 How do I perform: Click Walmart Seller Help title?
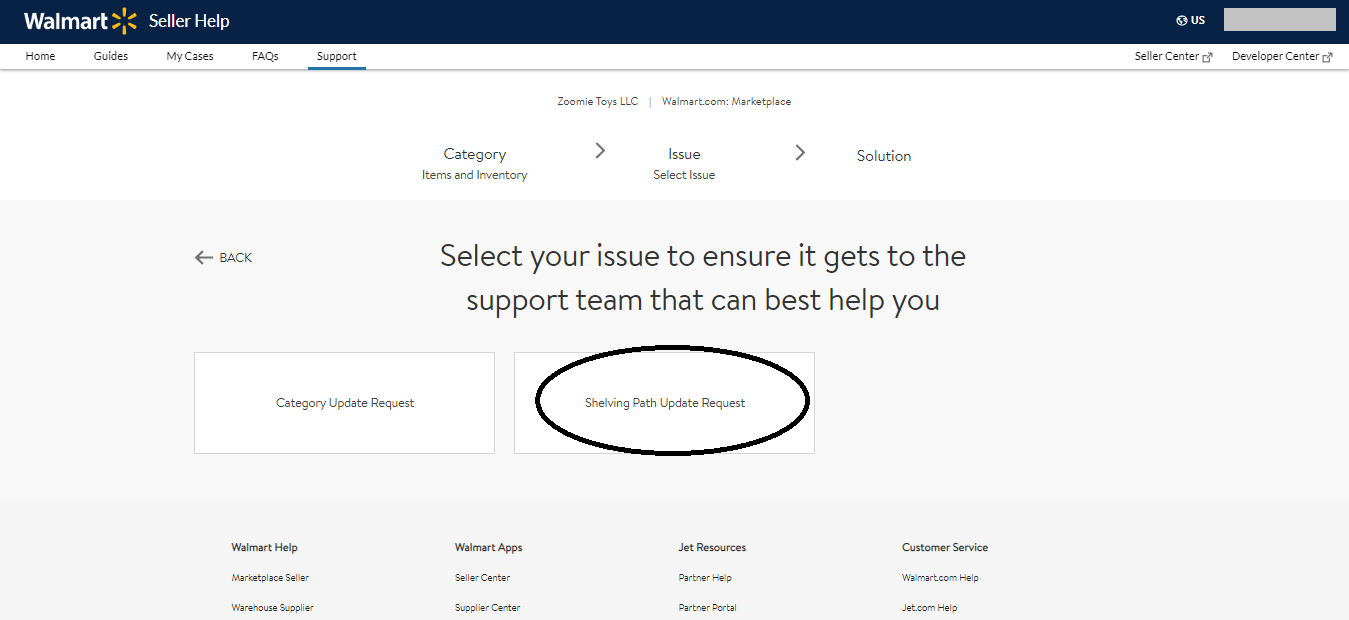coord(127,21)
